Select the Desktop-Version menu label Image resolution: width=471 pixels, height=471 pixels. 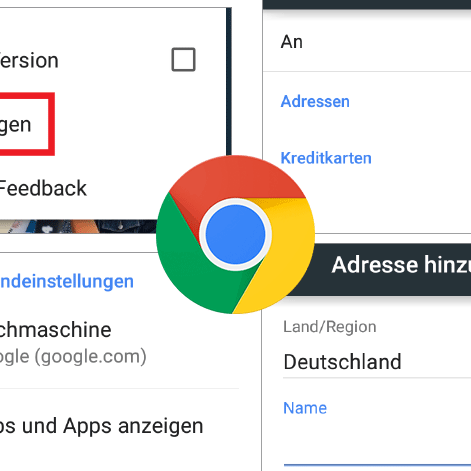point(29,60)
